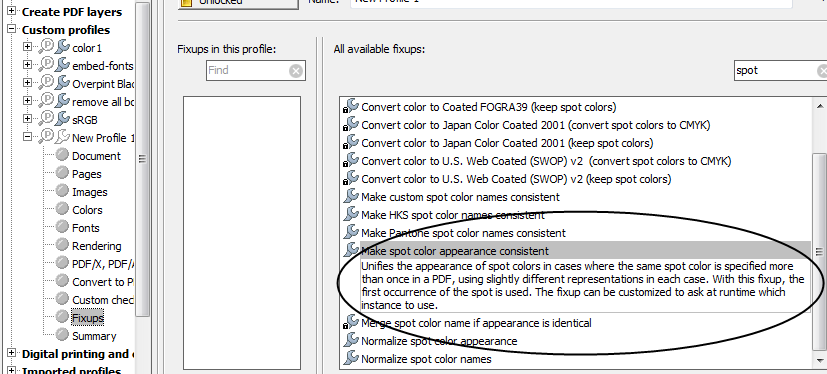The image size is (827, 374).
Task: Select Make custom spot color names consistent
Action: [x=460, y=197]
